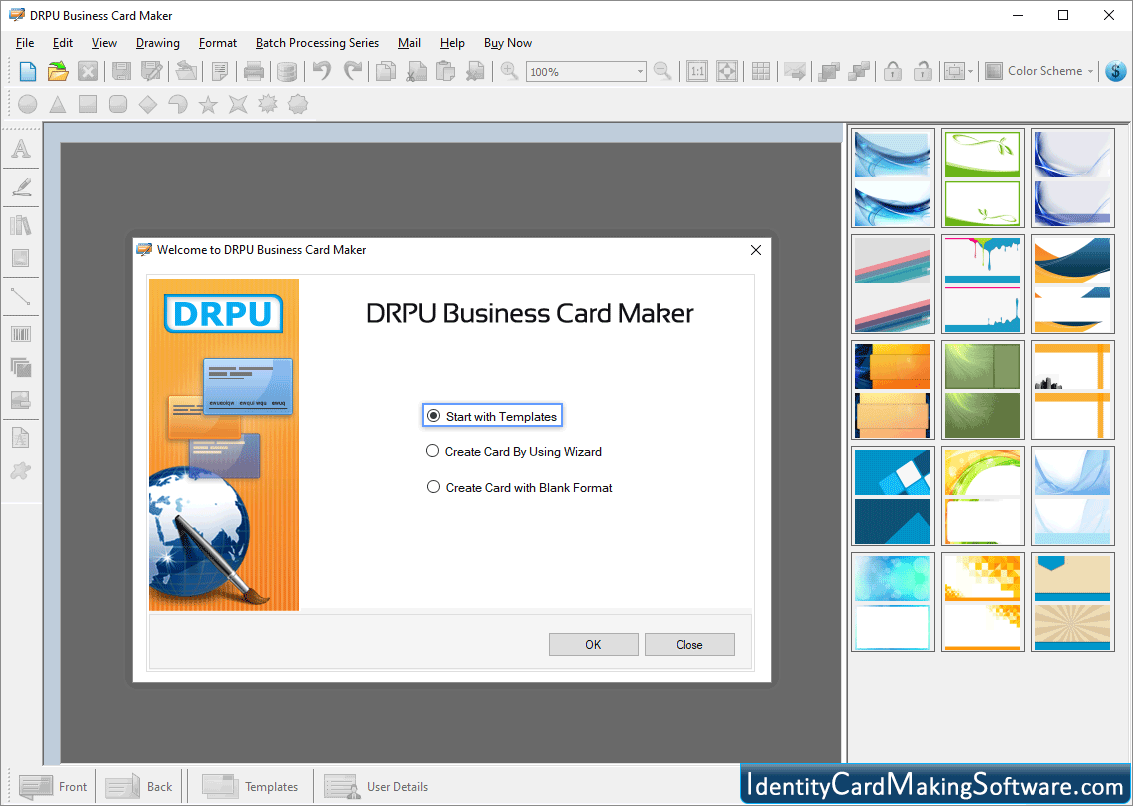Open the Edit menu
Viewport: 1133px width, 806px height.
pyautogui.click(x=63, y=43)
